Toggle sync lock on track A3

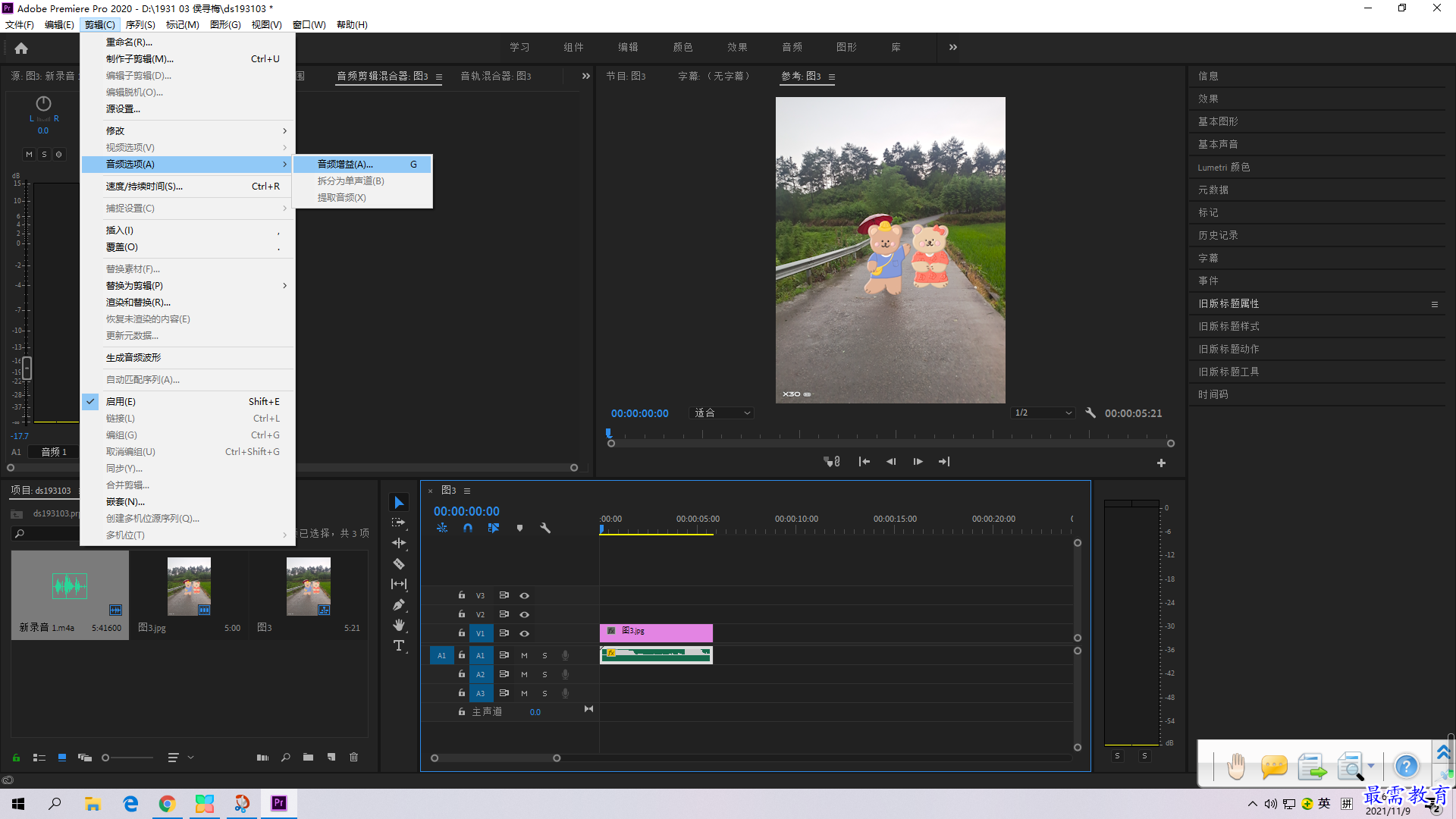[x=504, y=692]
